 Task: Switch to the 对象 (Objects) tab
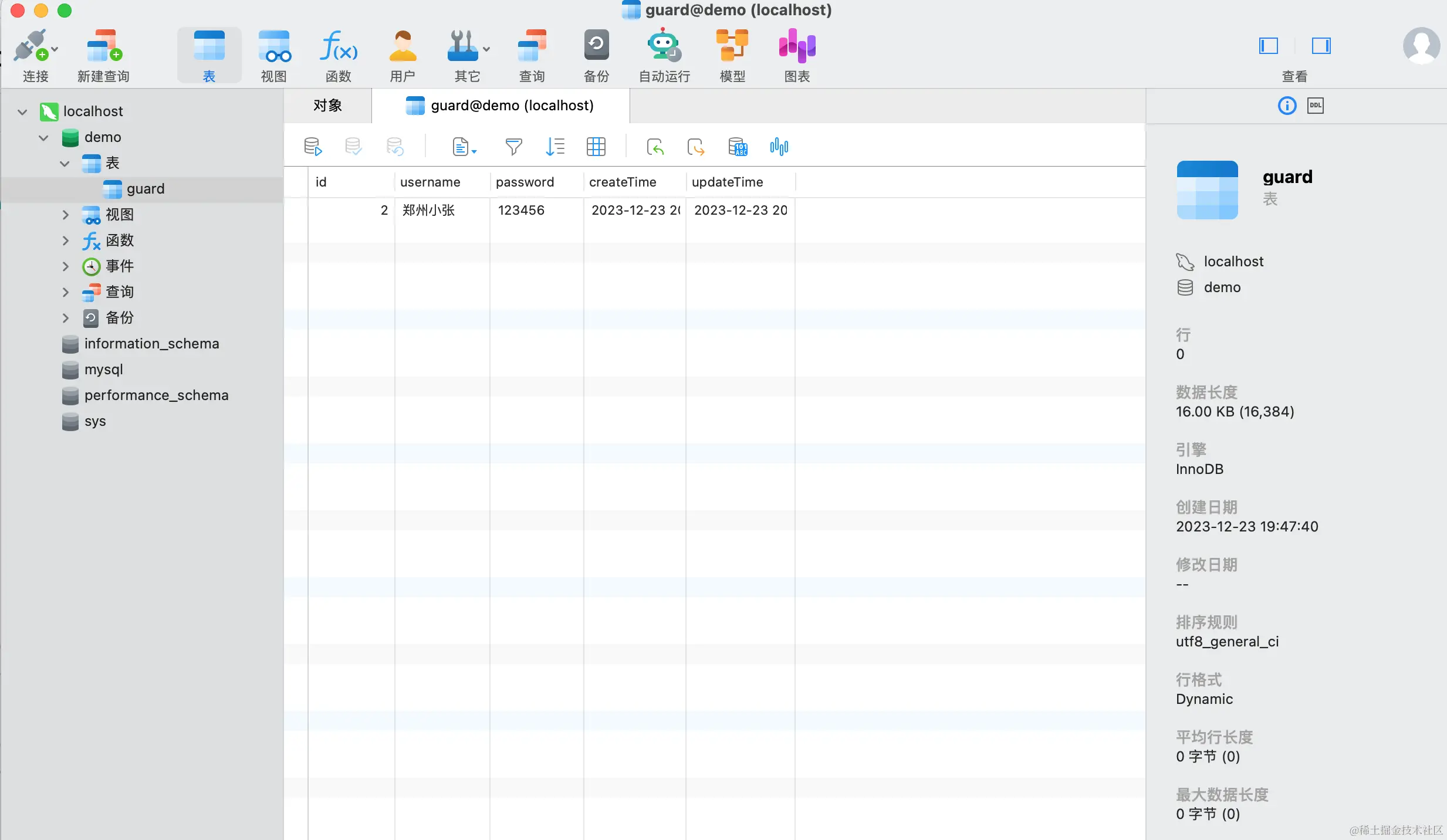click(x=327, y=106)
